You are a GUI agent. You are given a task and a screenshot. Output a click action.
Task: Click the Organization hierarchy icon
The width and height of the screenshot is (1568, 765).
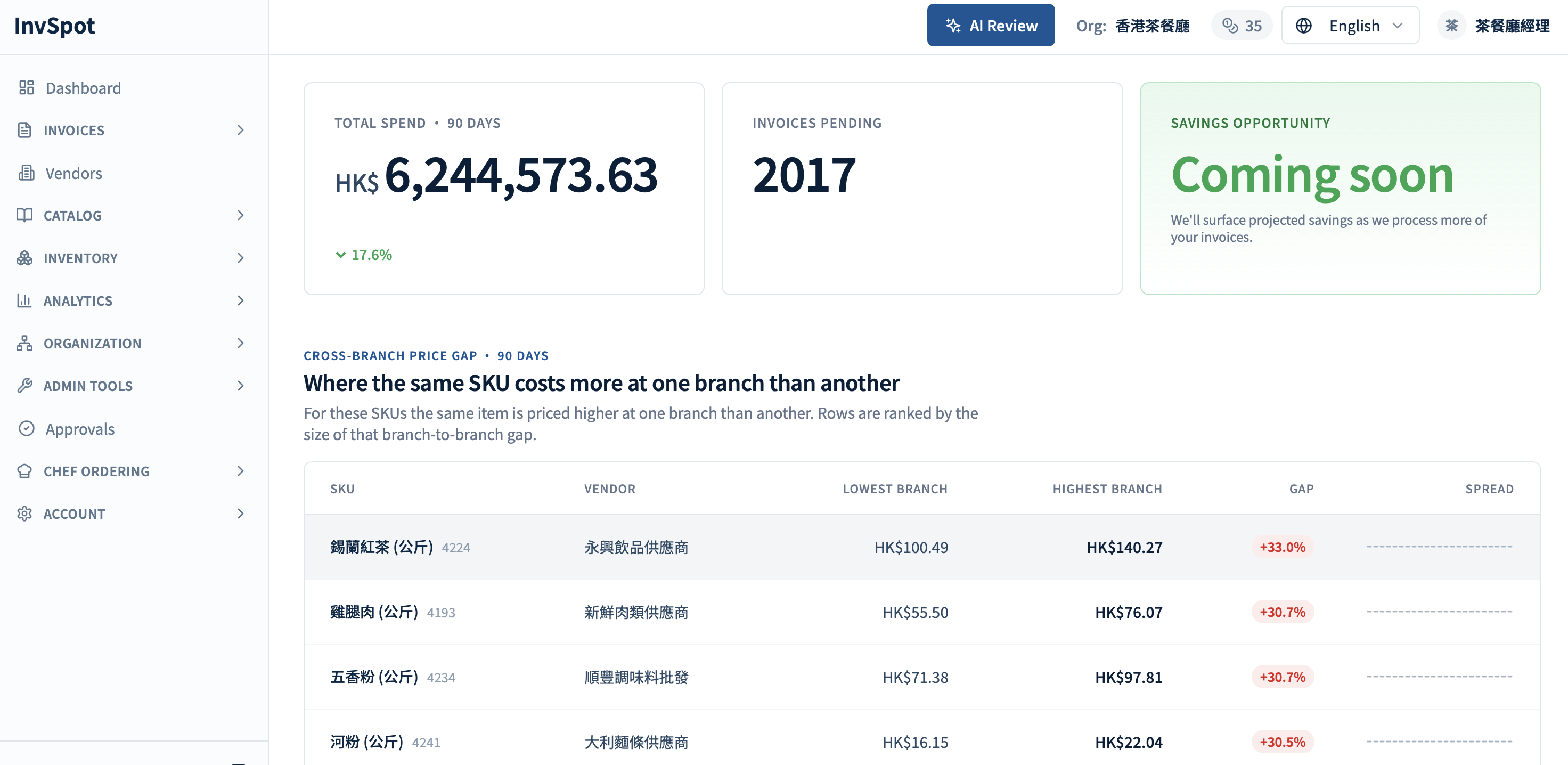[24, 343]
